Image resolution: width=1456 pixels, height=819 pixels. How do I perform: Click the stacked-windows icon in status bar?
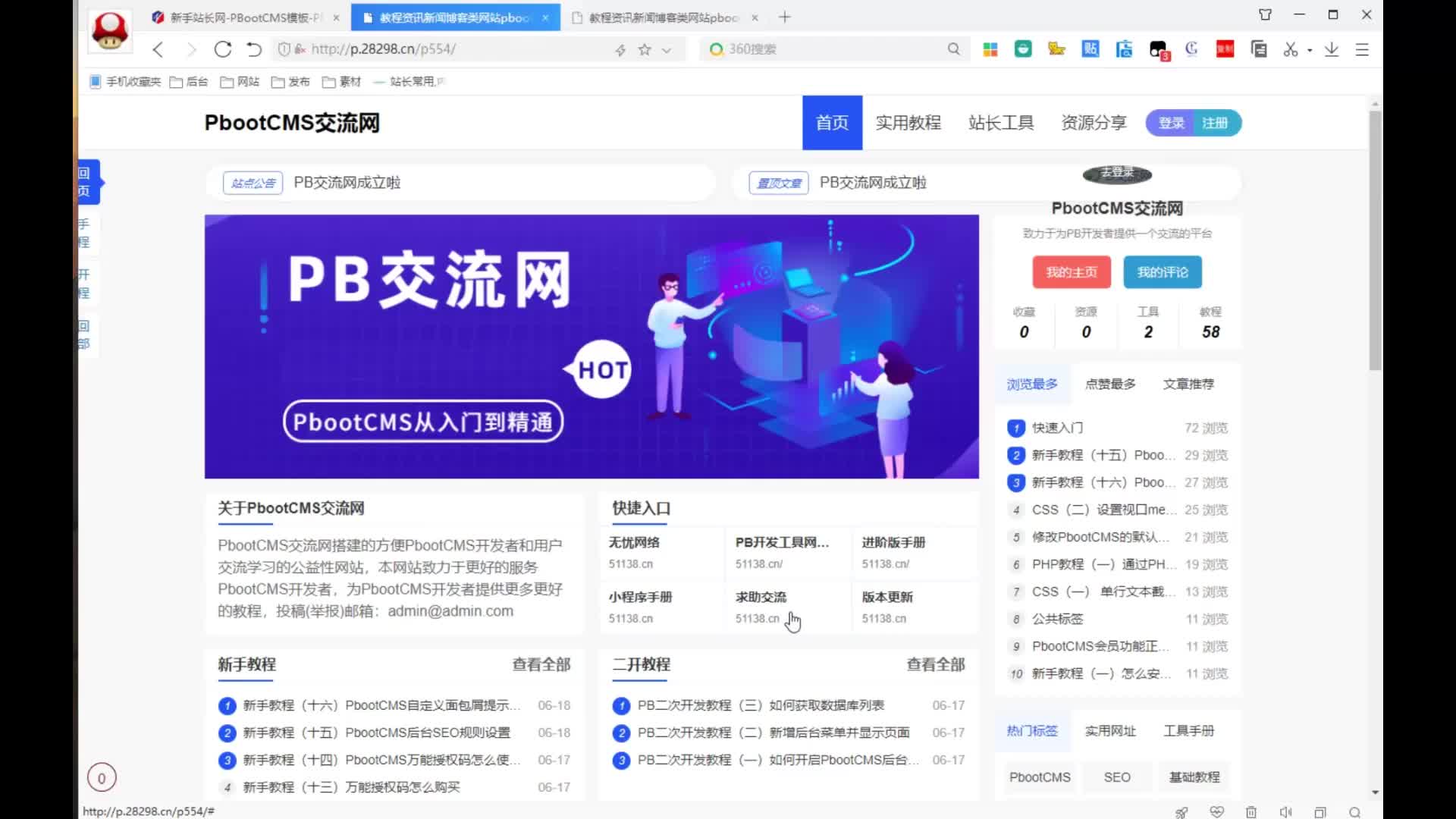(1320, 811)
